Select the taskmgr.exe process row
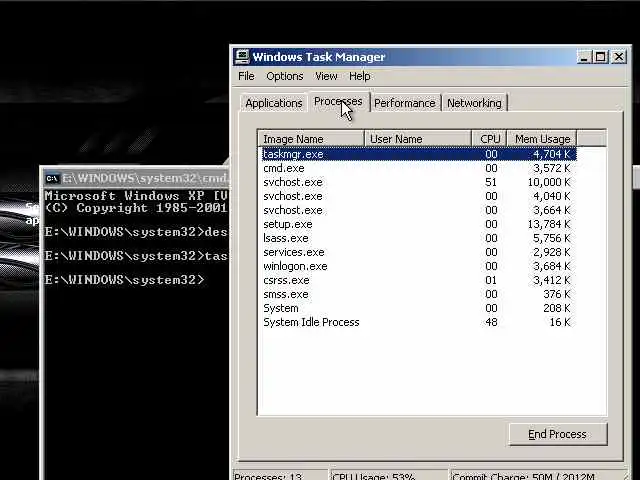Image resolution: width=640 pixels, height=480 pixels. [418, 154]
